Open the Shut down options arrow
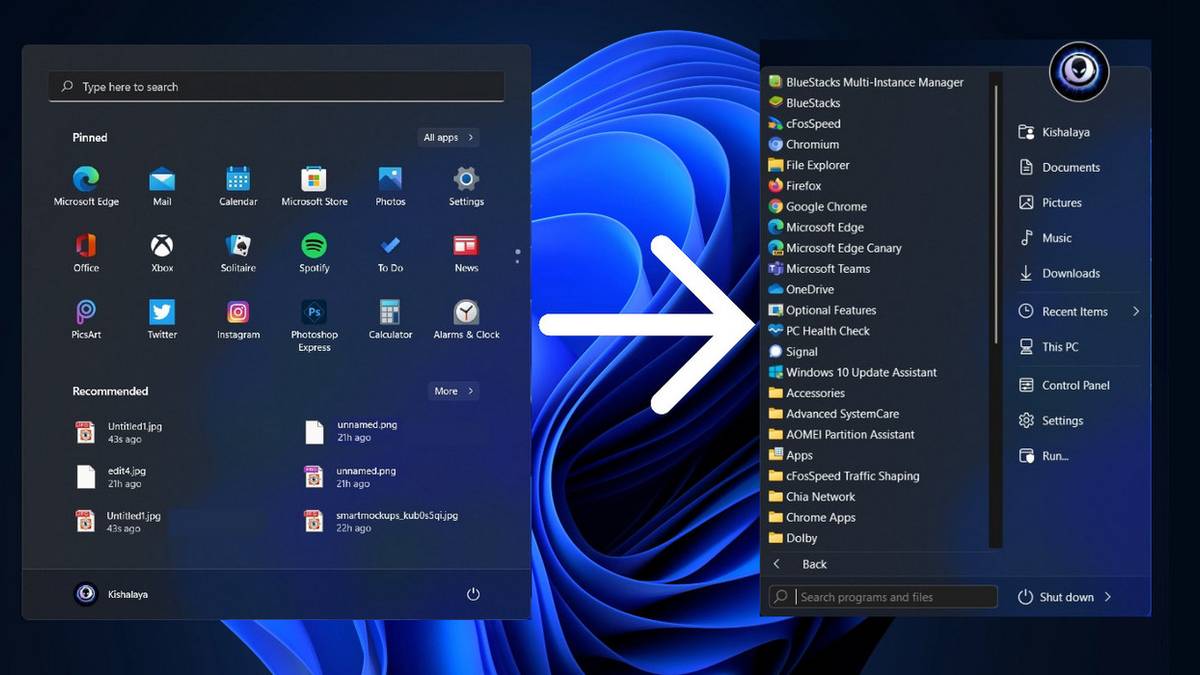This screenshot has height=675, width=1200. click(x=1108, y=597)
